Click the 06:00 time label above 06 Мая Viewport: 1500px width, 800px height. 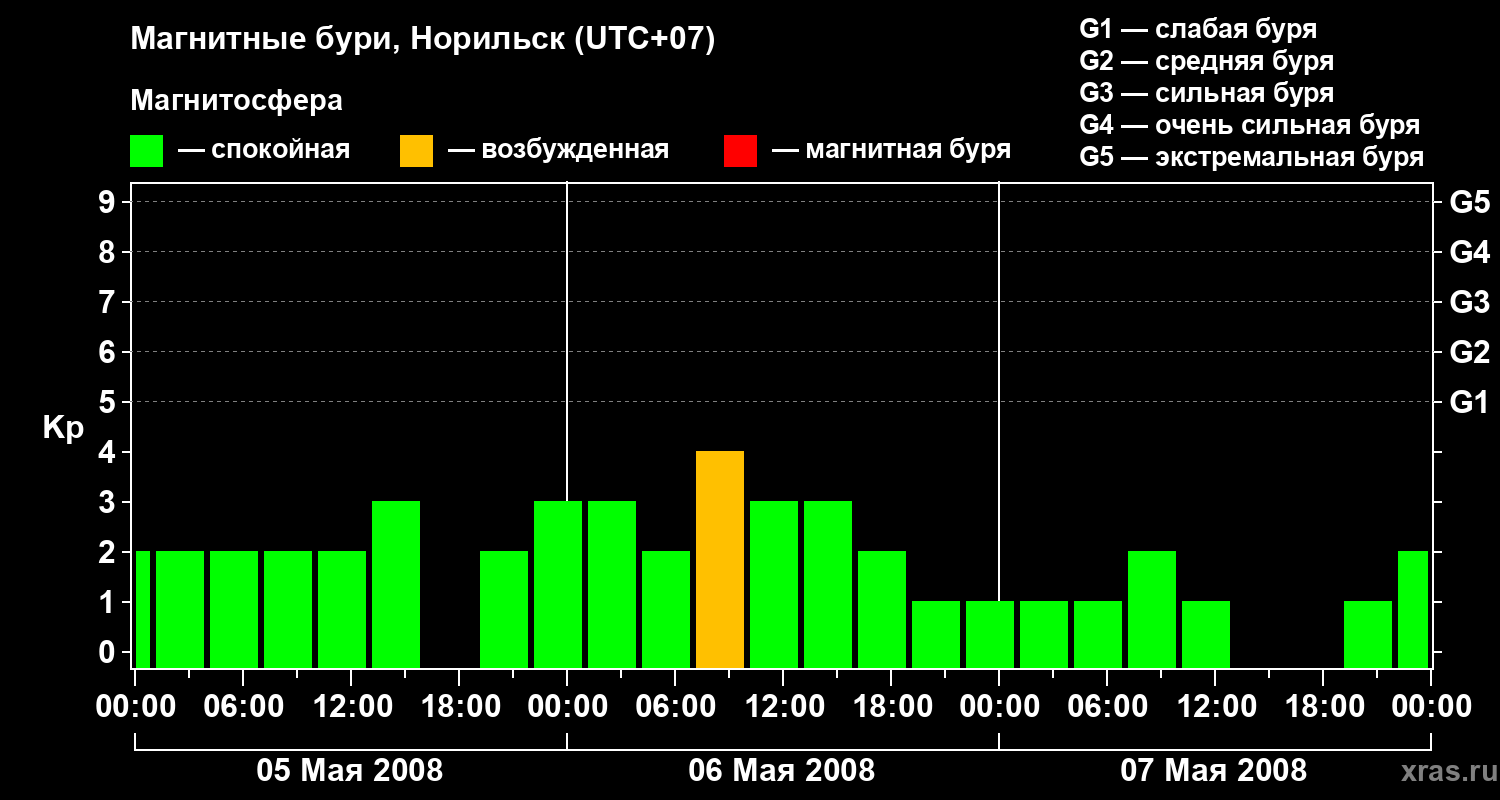675,707
